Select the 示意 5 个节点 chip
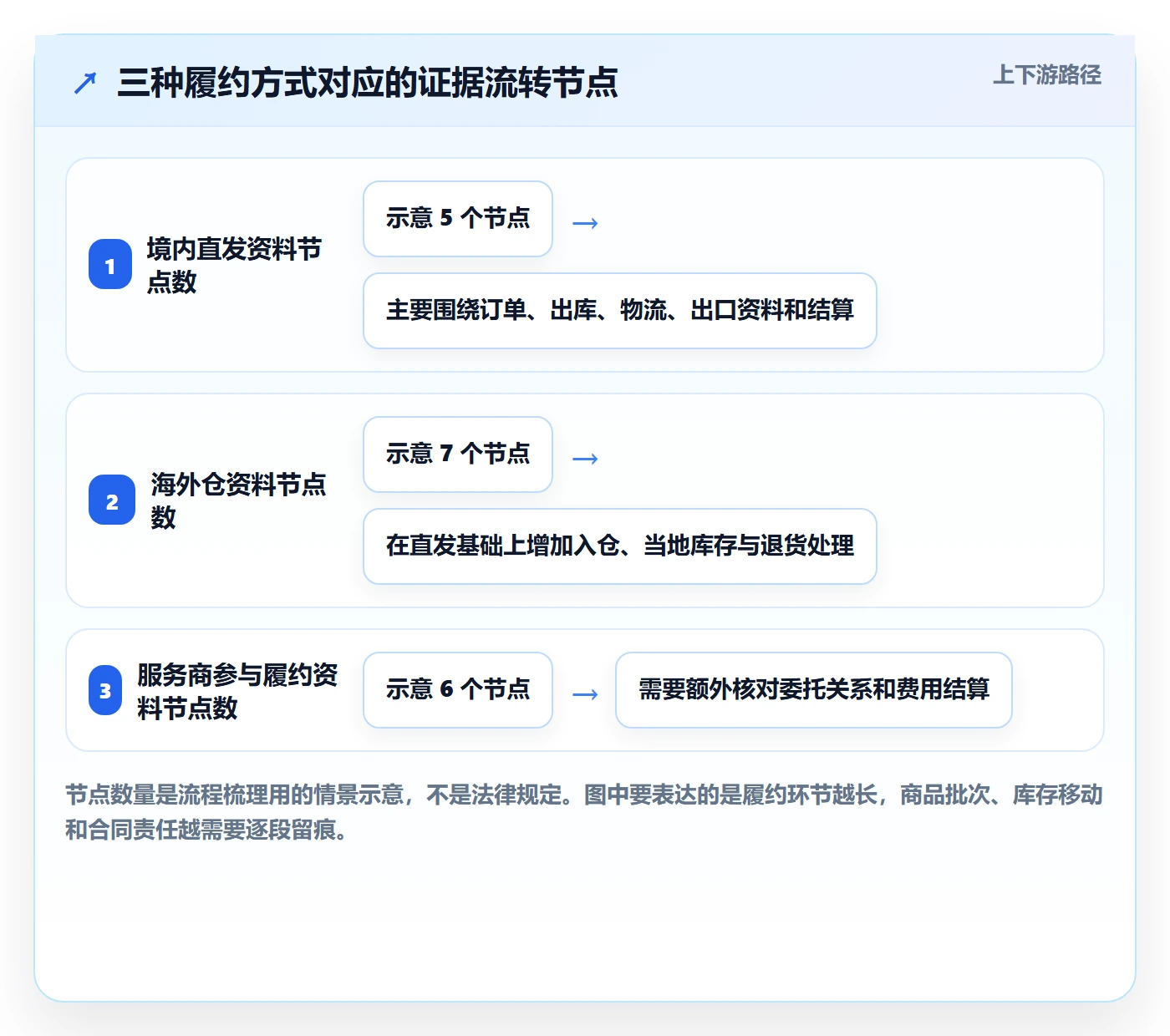The width and height of the screenshot is (1170, 1036). click(458, 219)
